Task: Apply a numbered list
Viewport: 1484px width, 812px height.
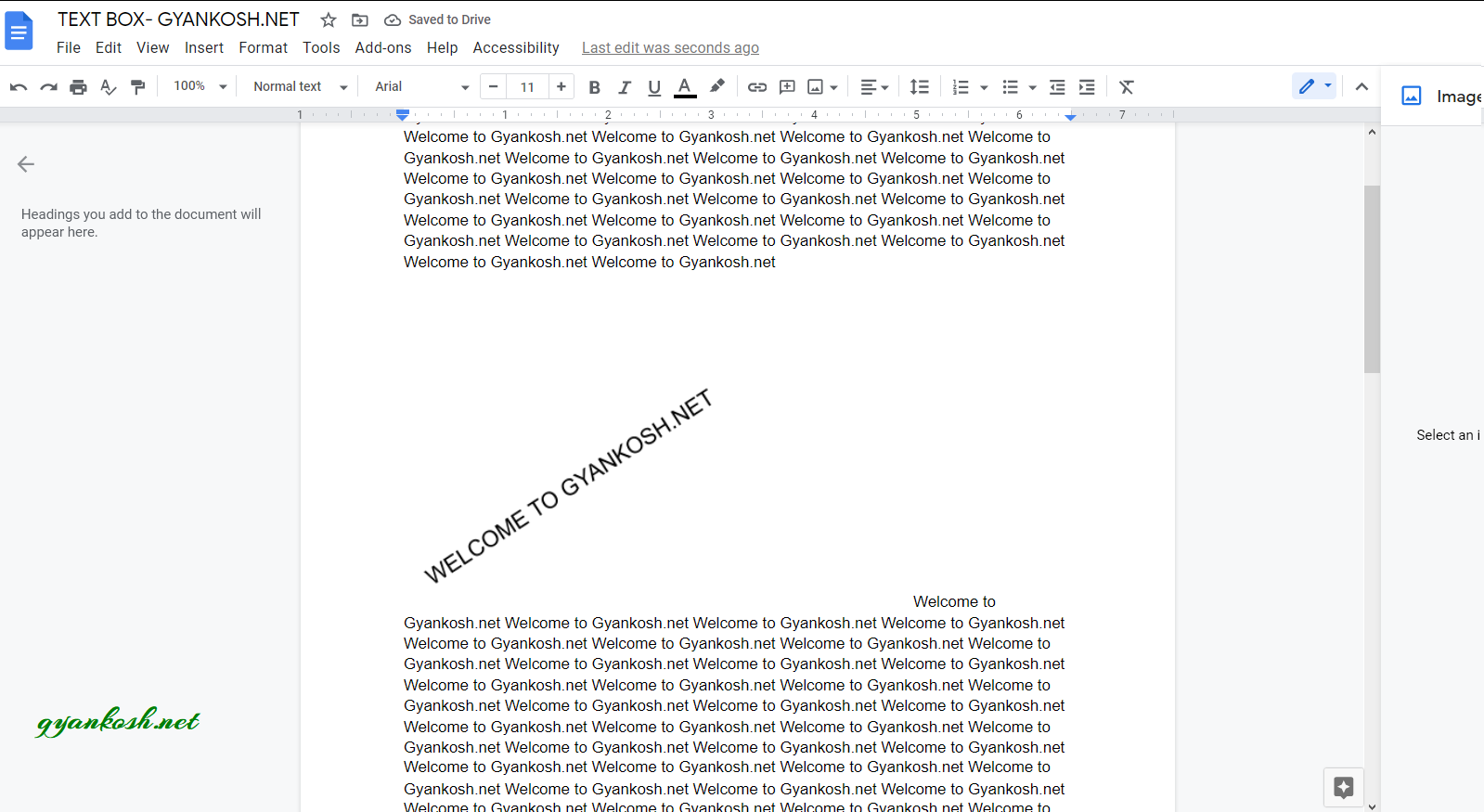Action: [x=961, y=87]
